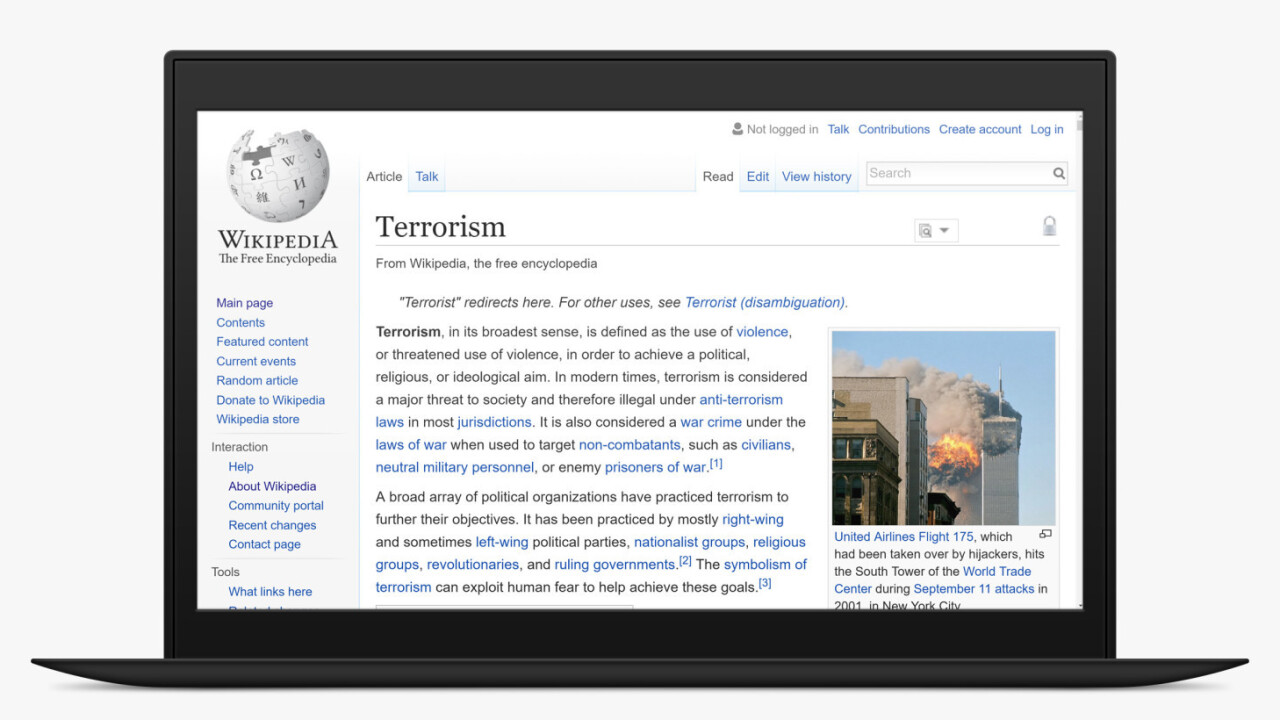The image size is (1280, 720).
Task: Click the page protection padlock icon
Action: point(1049,226)
